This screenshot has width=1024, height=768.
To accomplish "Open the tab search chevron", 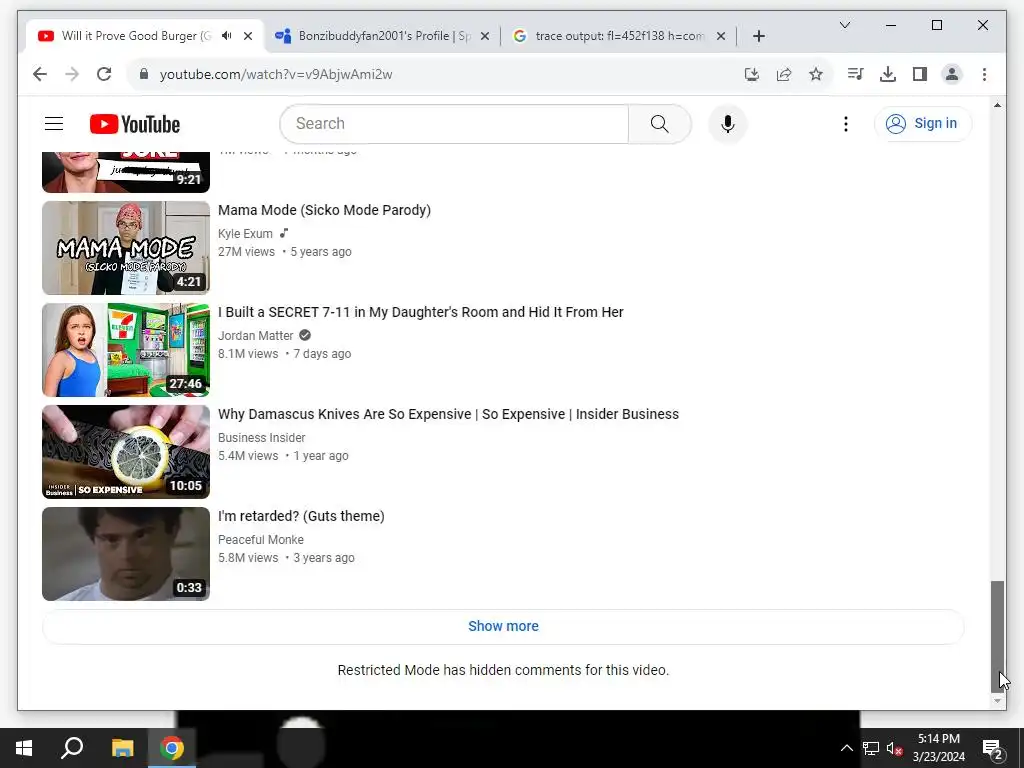I will click(845, 25).
